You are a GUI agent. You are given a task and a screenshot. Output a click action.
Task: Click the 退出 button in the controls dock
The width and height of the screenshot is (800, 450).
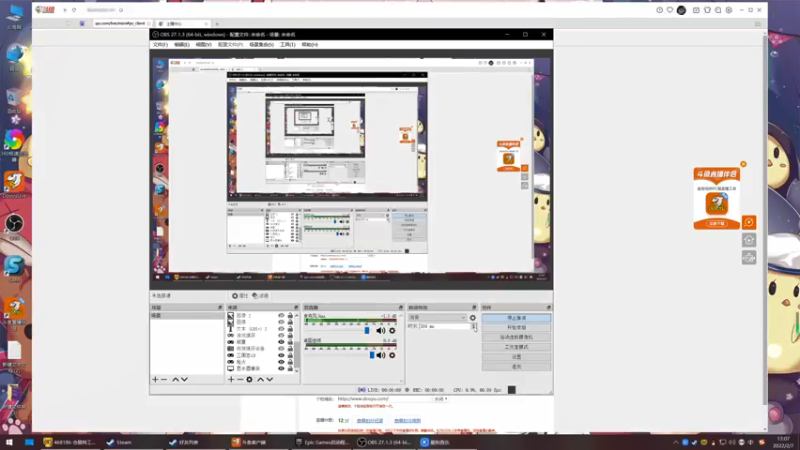(516, 366)
